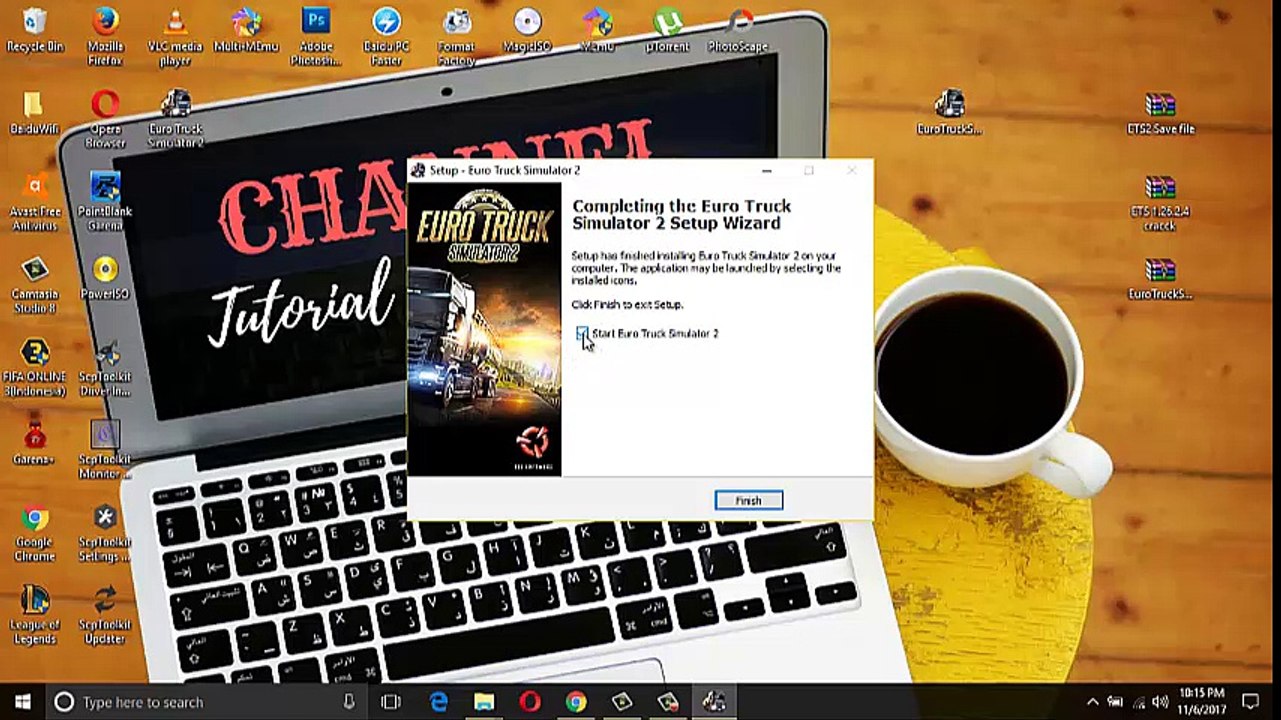Minimize the Setup wizard window
1281x720 pixels.
pyautogui.click(x=767, y=170)
